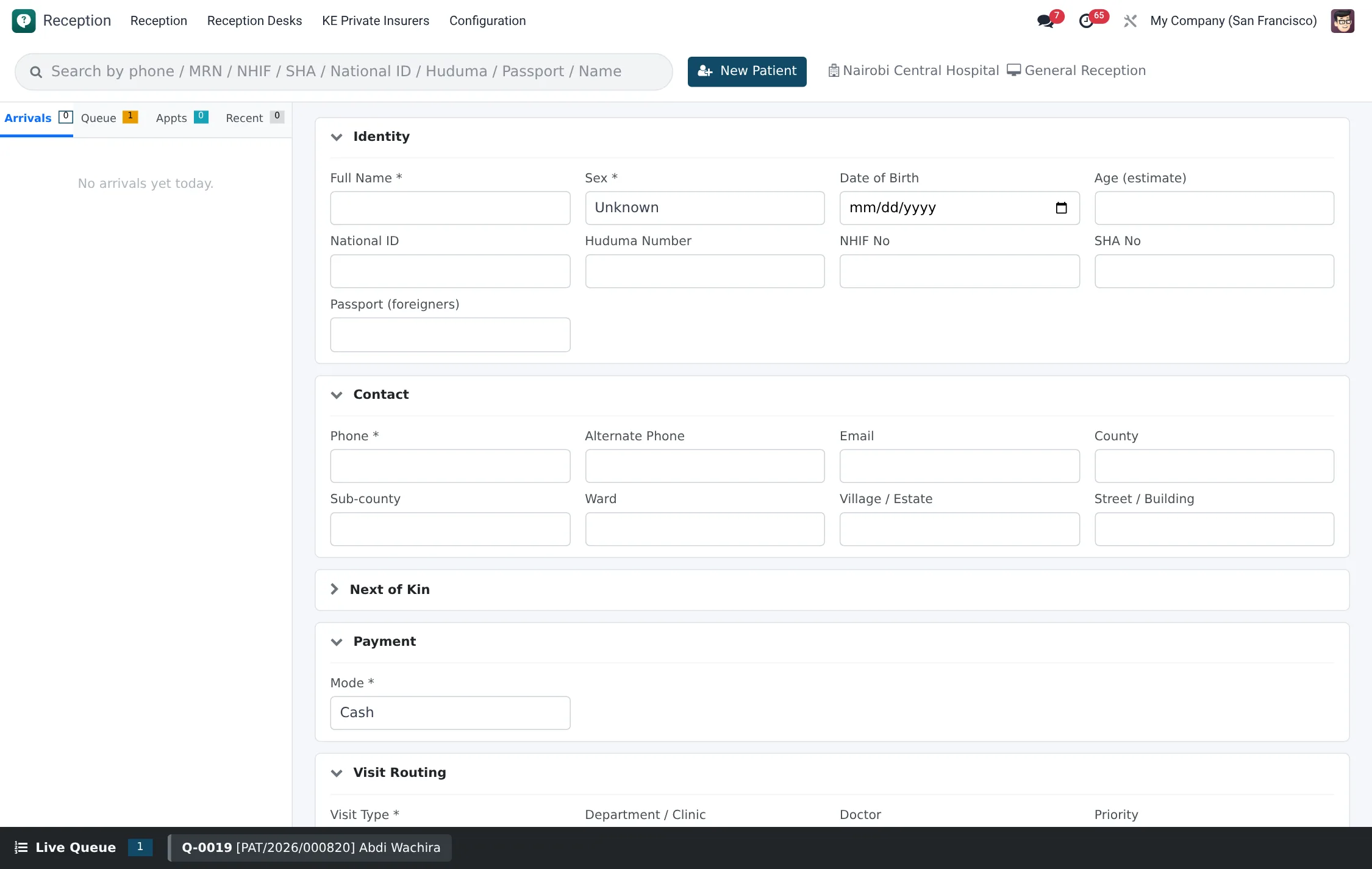Click the General Reception desk label
Screen dimensions: 1372x869
point(1085,71)
